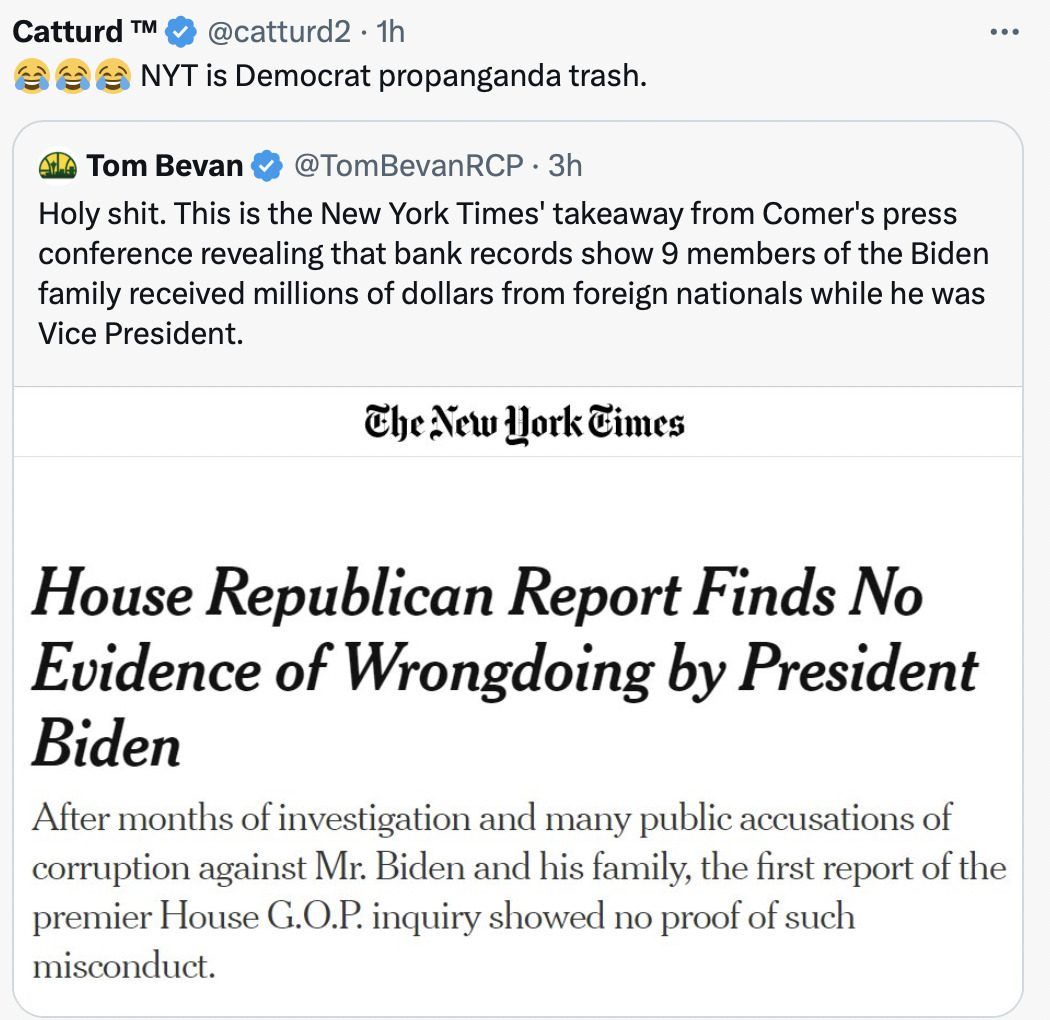The image size is (1050, 1020).
Task: Click Tom Bevan's green profile avatar
Action: (58, 166)
